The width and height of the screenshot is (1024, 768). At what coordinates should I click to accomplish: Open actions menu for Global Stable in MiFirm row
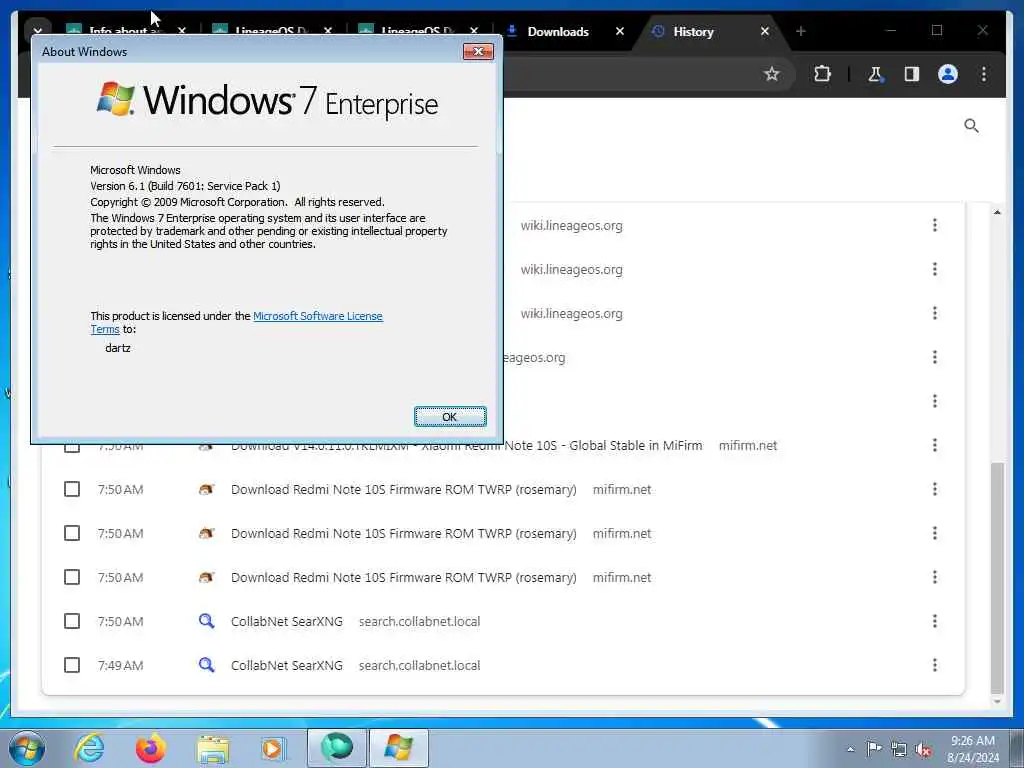point(935,445)
